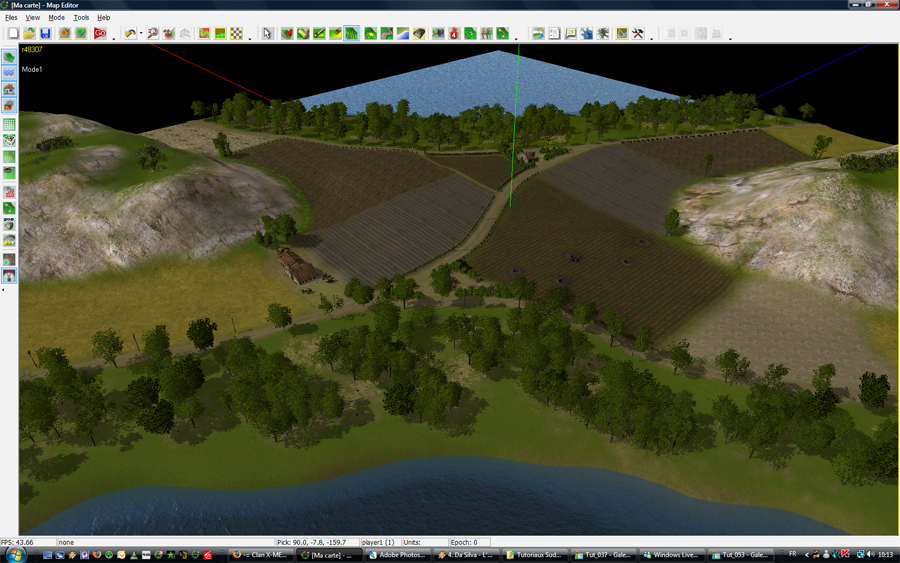Click the speech bubble note icon

click(x=571, y=33)
